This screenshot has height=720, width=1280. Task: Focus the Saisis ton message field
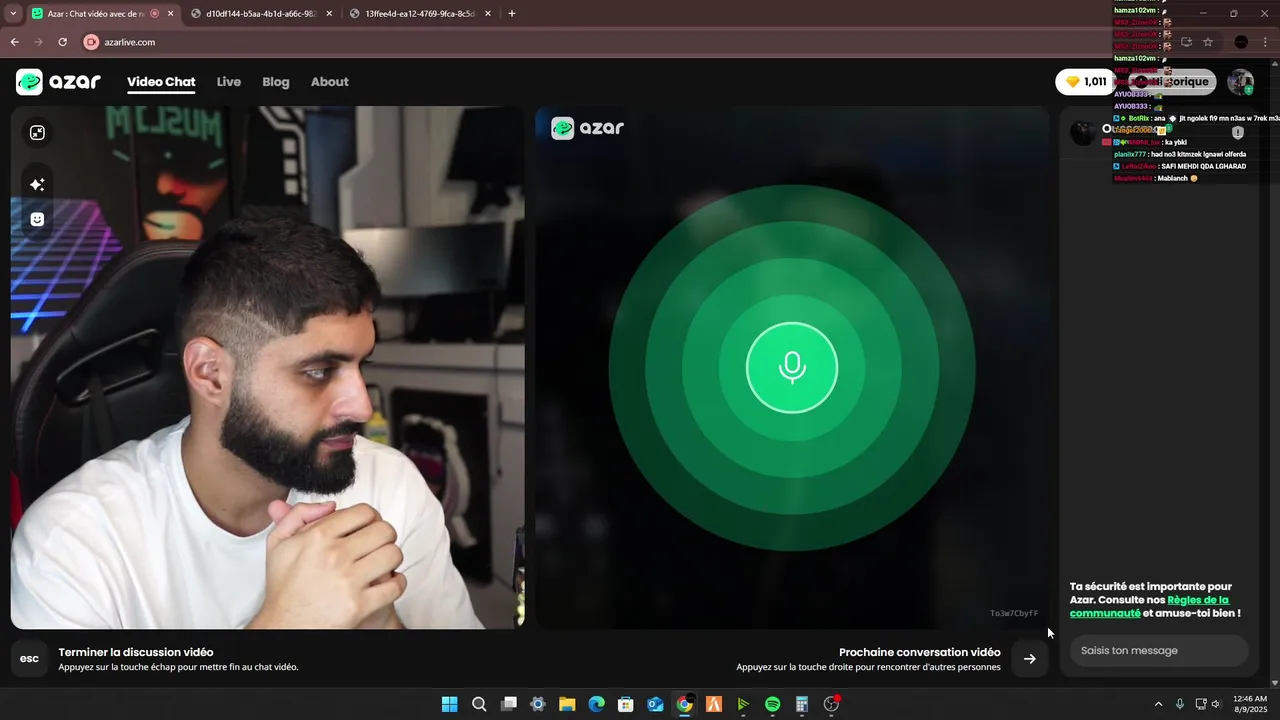1159,651
